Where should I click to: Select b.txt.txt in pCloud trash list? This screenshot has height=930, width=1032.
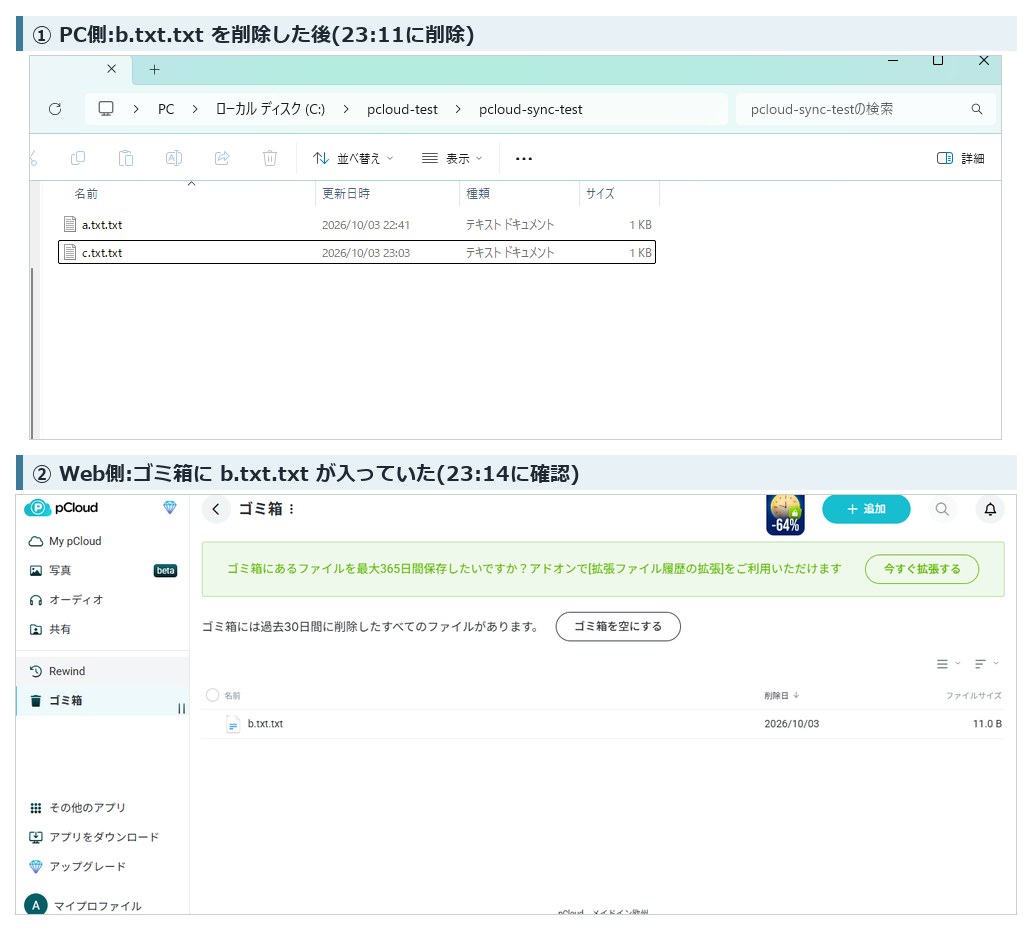[603, 723]
